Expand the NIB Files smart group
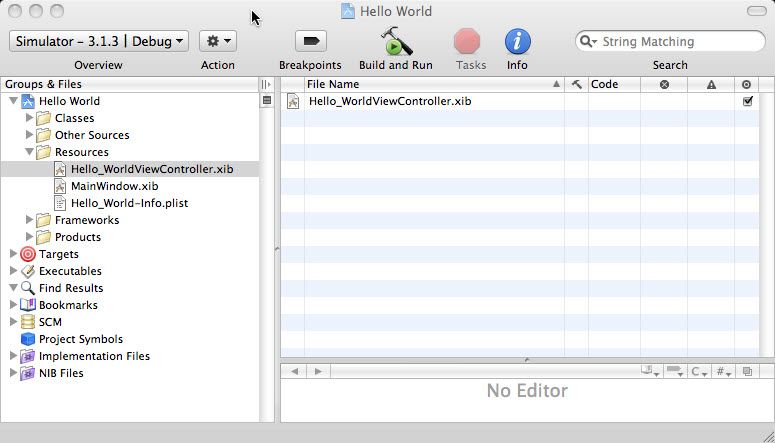775x443 pixels. pyautogui.click(x=13, y=373)
